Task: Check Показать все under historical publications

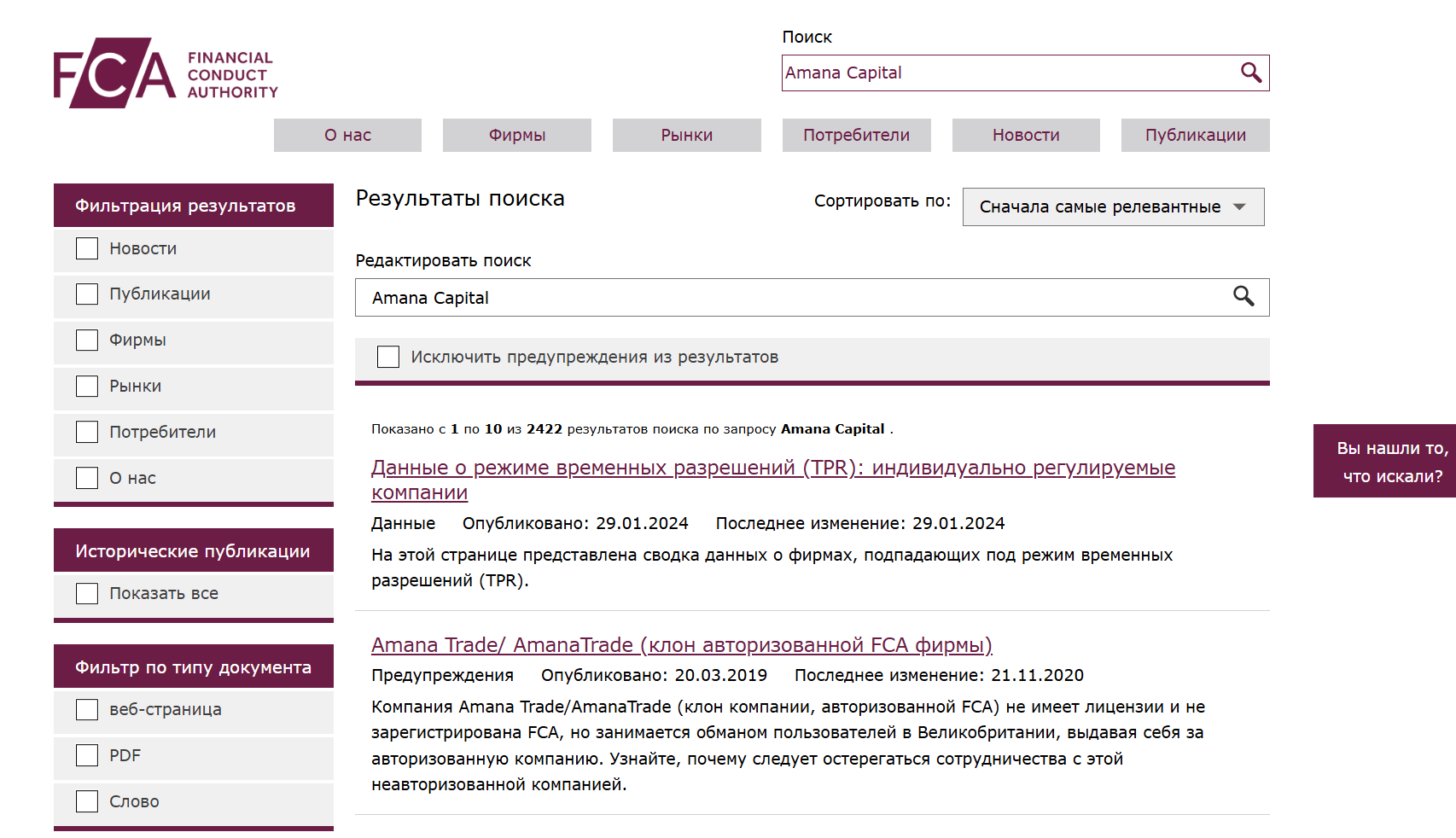Action: point(87,594)
